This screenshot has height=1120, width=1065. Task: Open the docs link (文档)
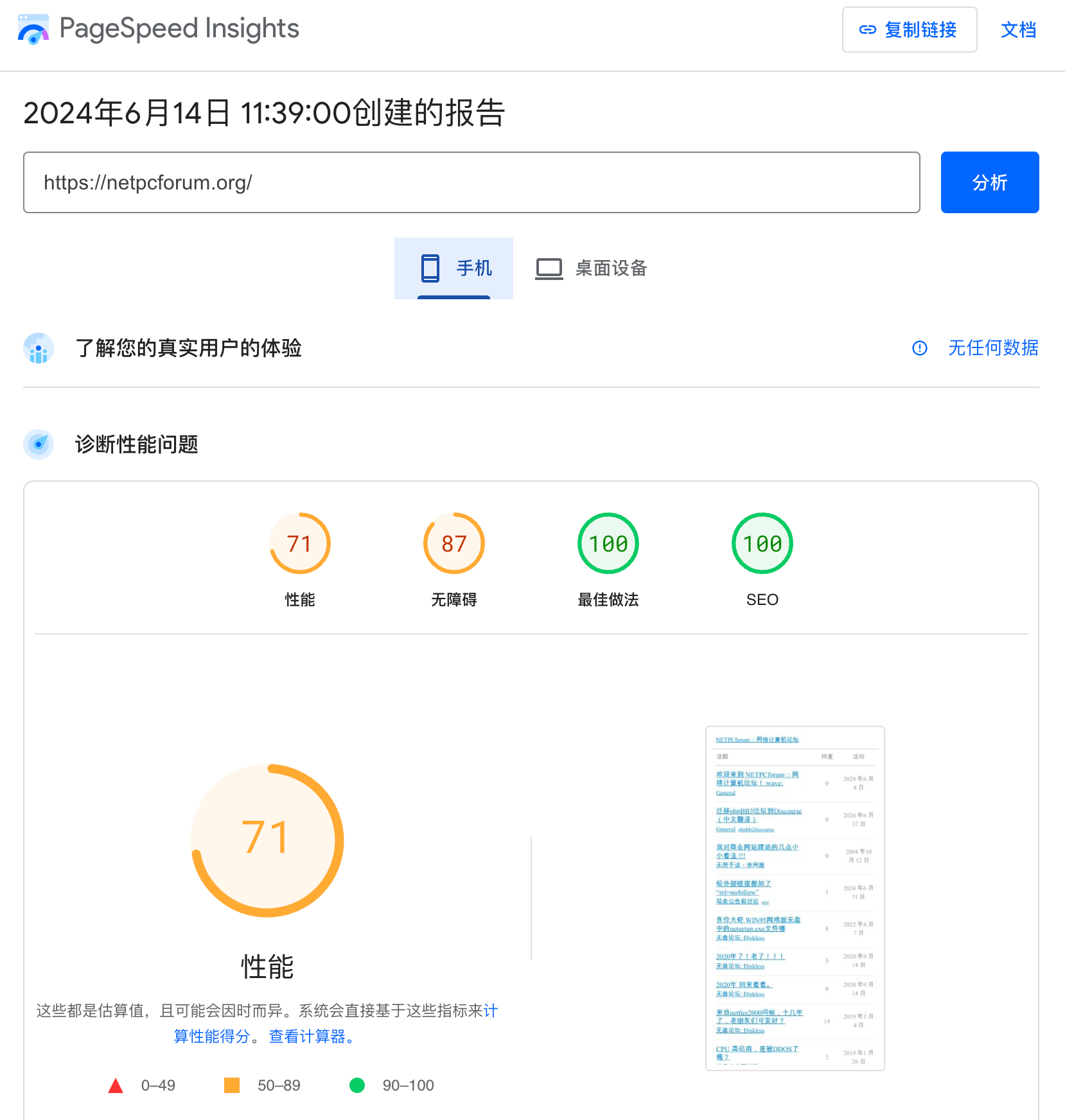[x=1018, y=30]
